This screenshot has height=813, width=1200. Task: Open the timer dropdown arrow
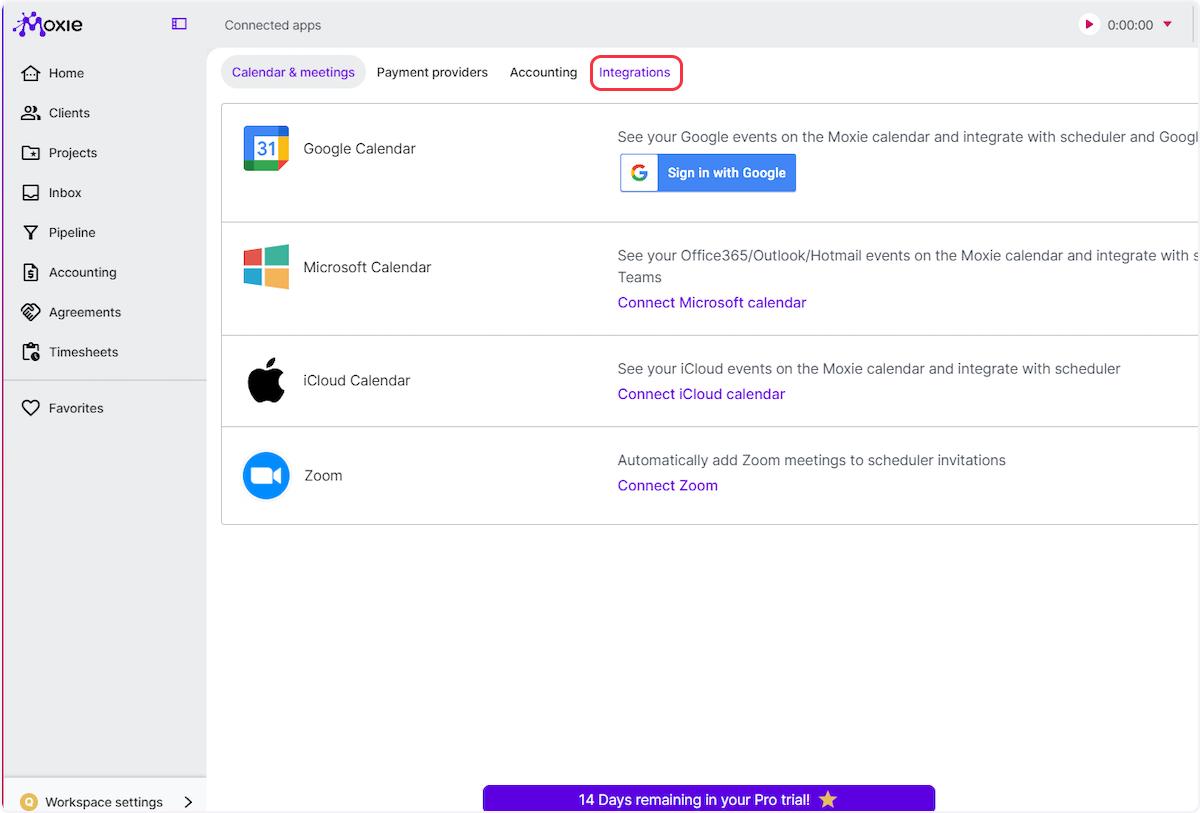(1168, 24)
